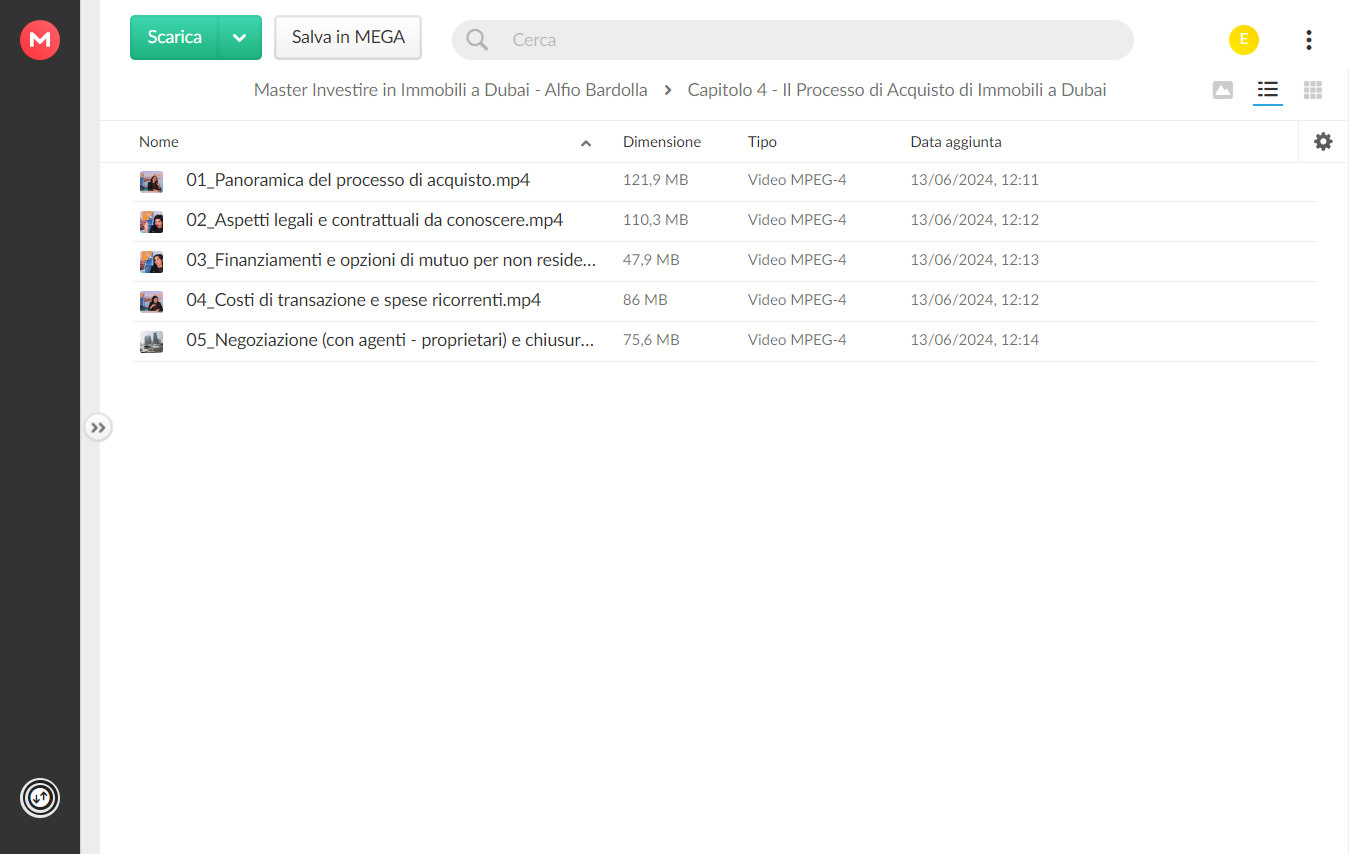Open the transfers icon in the sidebar
Viewport: 1349px width, 854px height.
pyautogui.click(x=40, y=798)
